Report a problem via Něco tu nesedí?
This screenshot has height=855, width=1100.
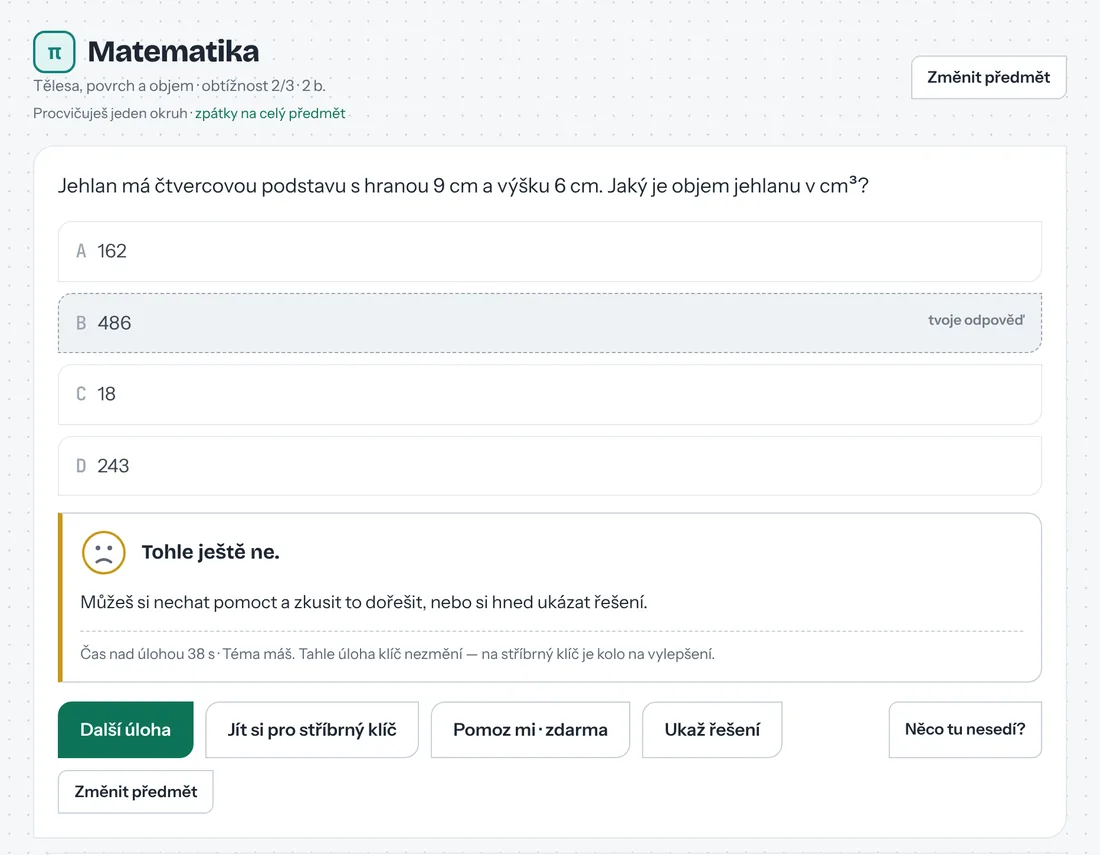965,729
